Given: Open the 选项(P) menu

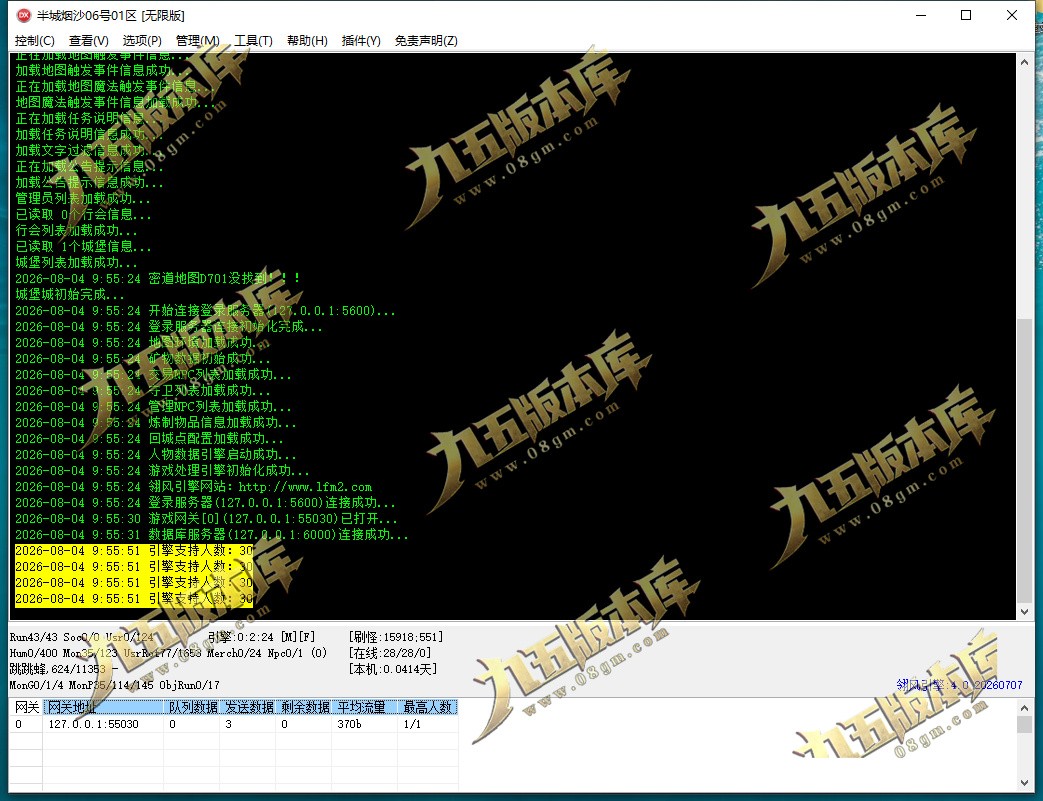Looking at the screenshot, I should click(x=142, y=41).
